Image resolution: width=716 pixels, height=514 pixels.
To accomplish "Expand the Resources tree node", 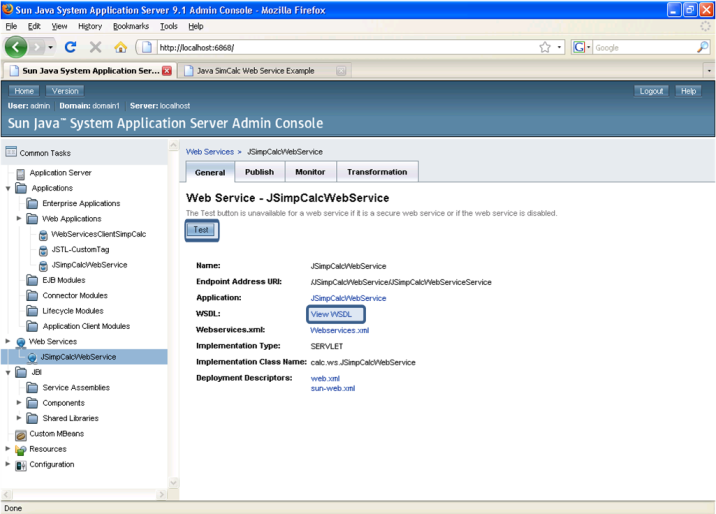I will point(8,449).
